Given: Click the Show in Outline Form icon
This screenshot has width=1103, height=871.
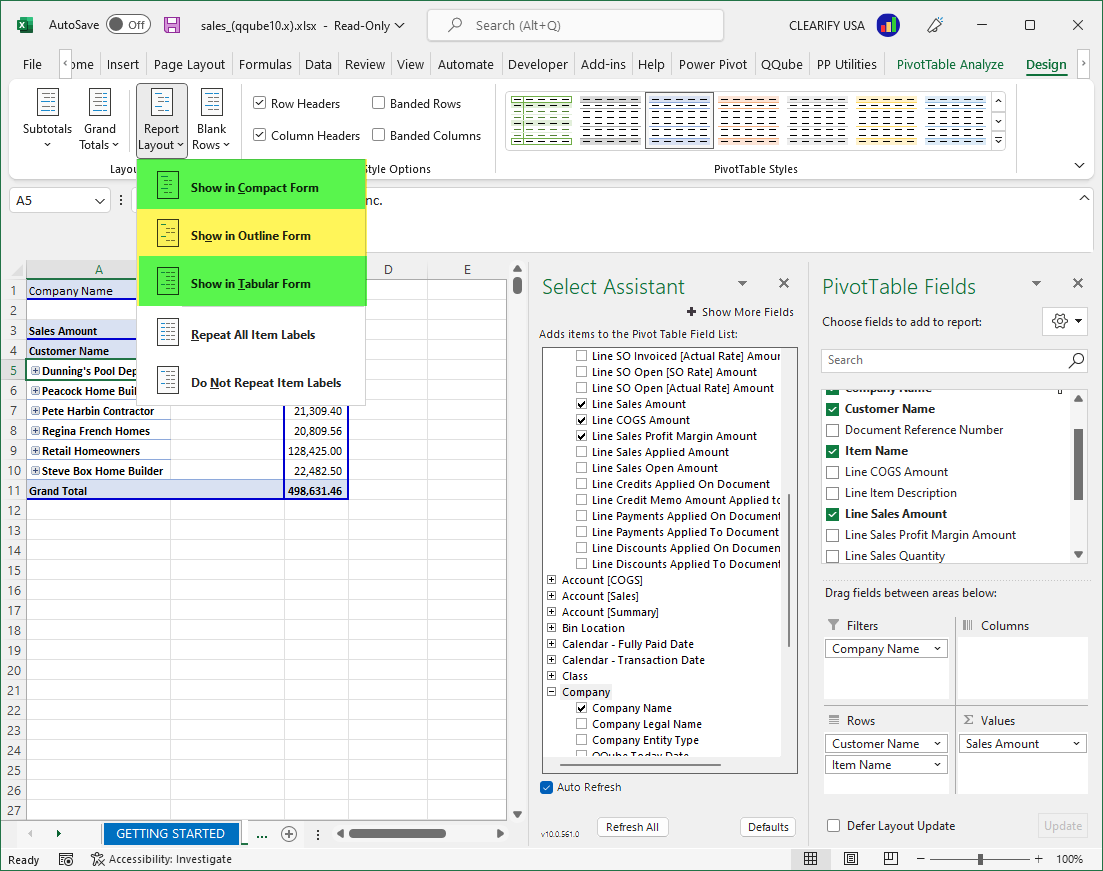Looking at the screenshot, I should 167,234.
